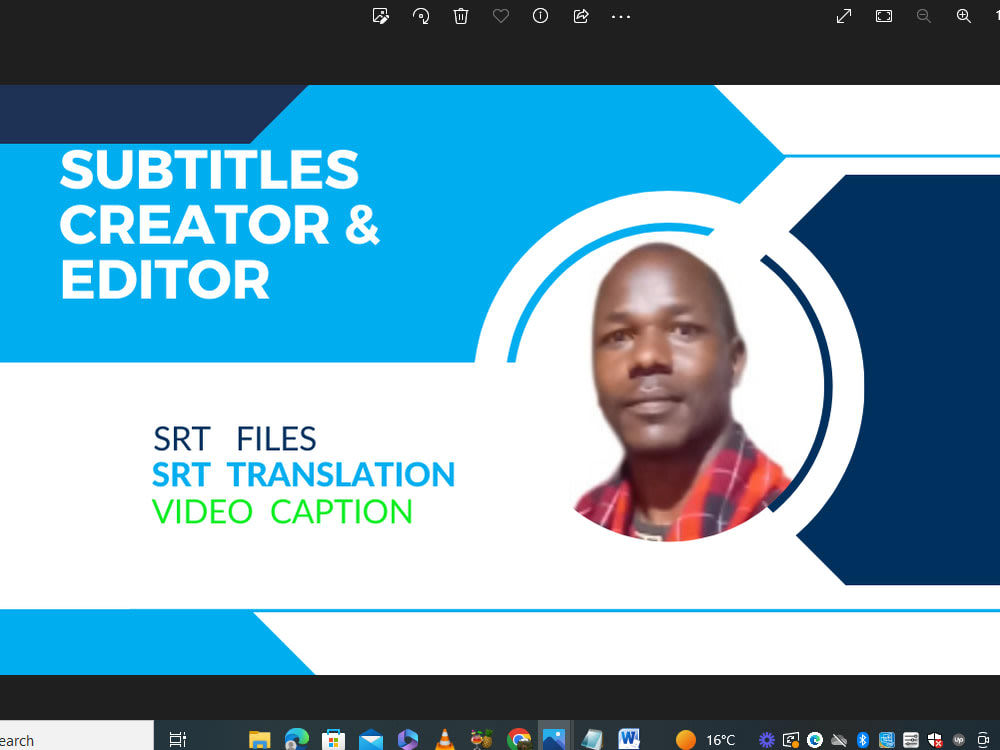Open Task View on taskbar

(177, 740)
